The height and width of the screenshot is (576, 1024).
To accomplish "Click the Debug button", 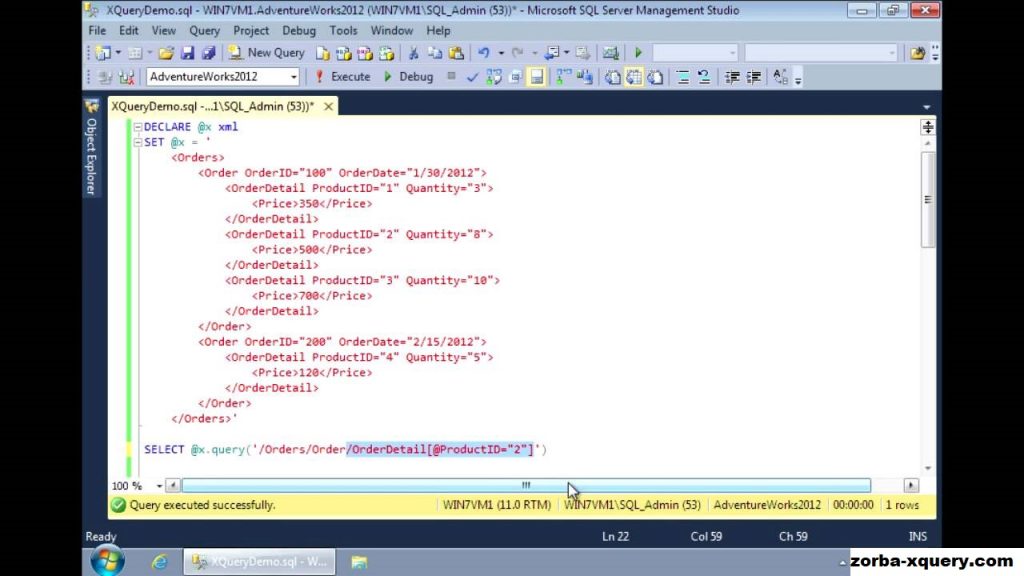I will click(408, 77).
